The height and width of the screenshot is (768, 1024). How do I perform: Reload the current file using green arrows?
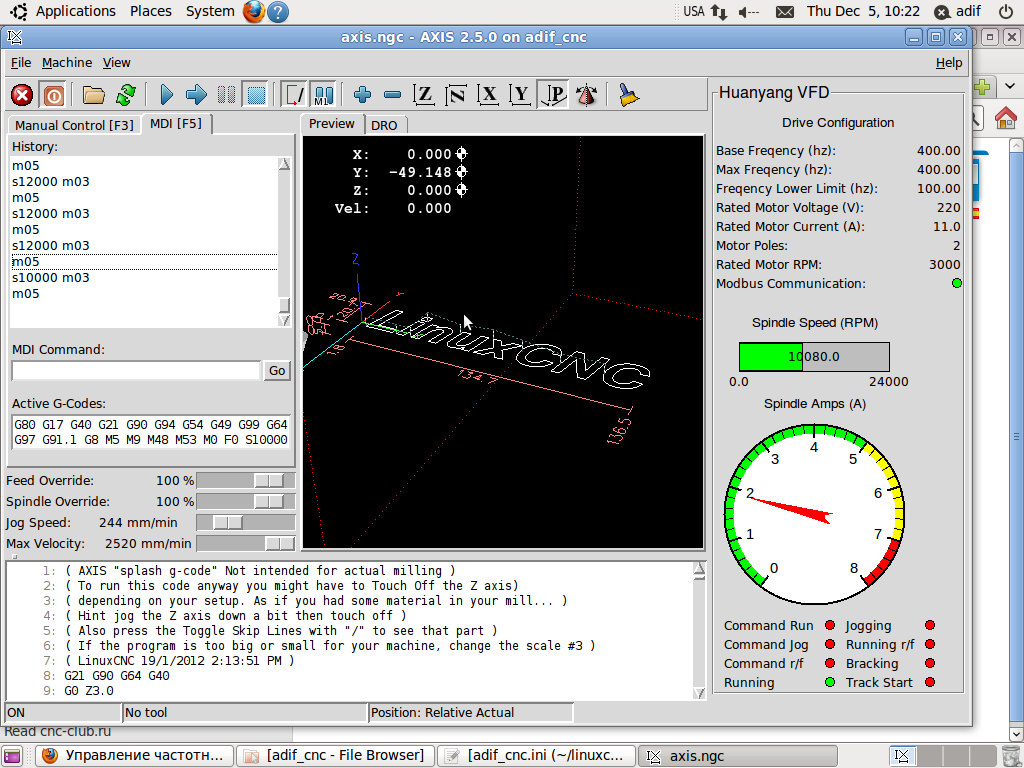tap(126, 95)
